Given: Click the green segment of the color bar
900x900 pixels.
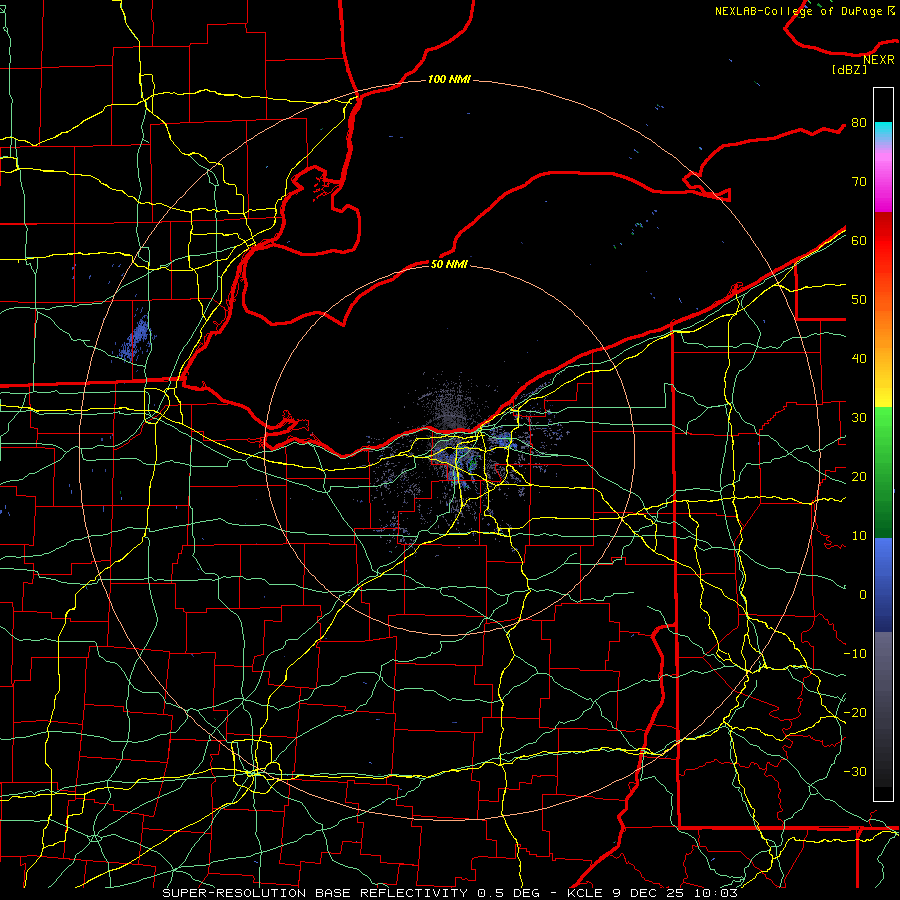Looking at the screenshot, I should coord(883,472).
